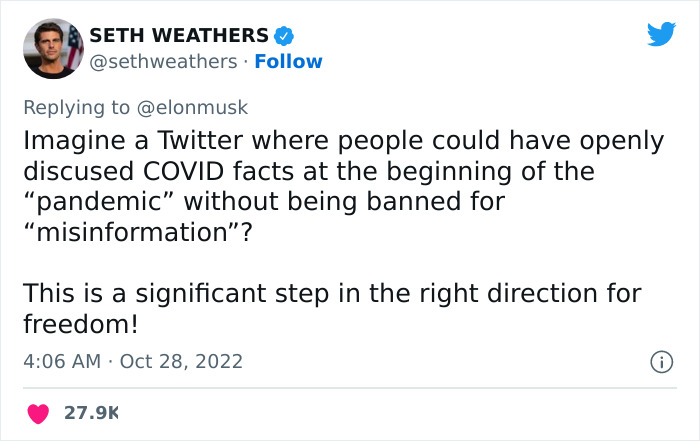
Task: Like the tweet with the heart icon
Action: pyautogui.click(x=38, y=412)
